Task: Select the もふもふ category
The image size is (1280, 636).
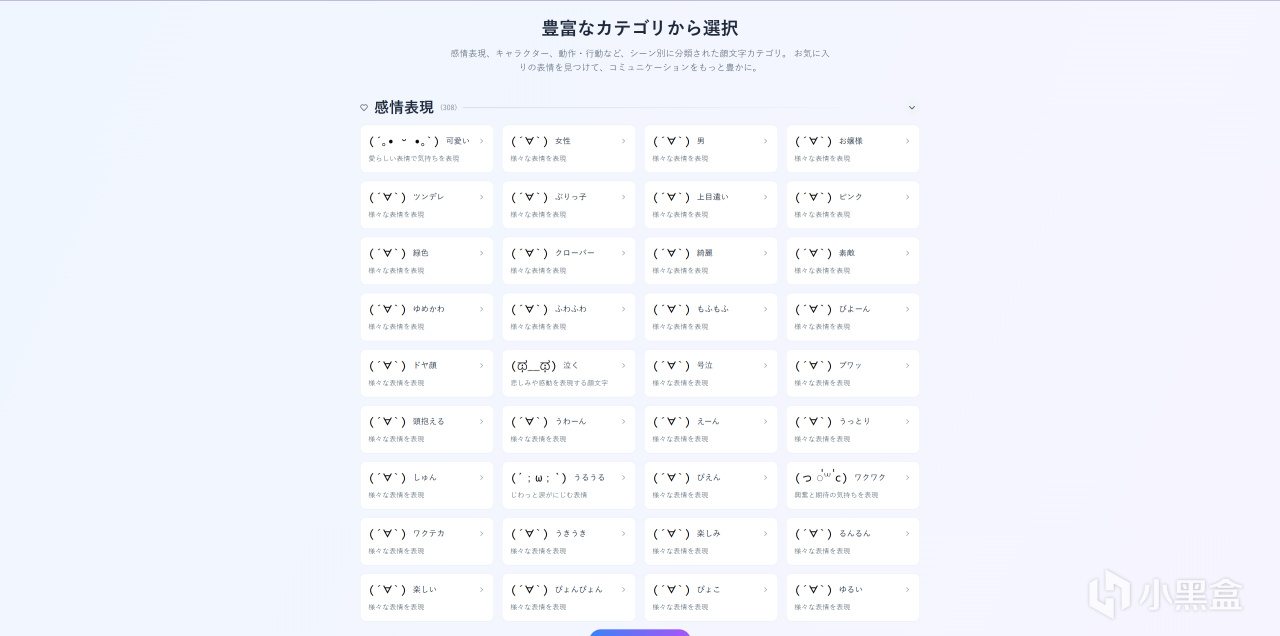Action: 710,316
